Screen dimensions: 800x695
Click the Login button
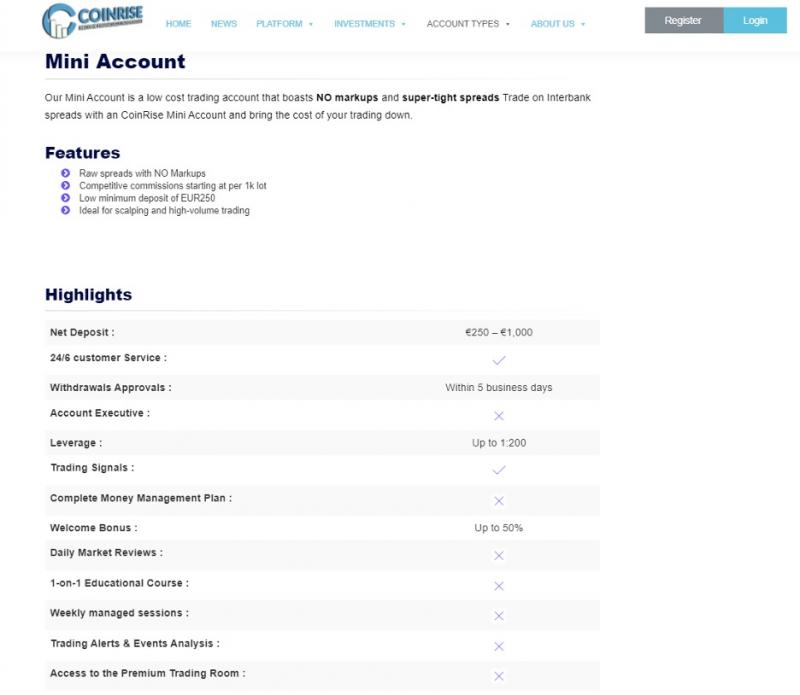(x=755, y=20)
